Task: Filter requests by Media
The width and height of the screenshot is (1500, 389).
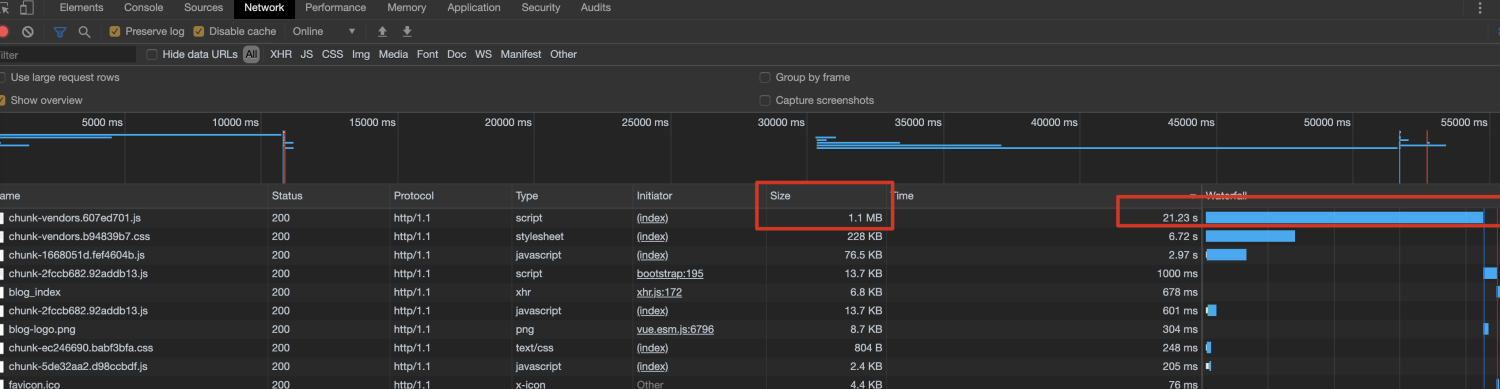Action: point(393,55)
